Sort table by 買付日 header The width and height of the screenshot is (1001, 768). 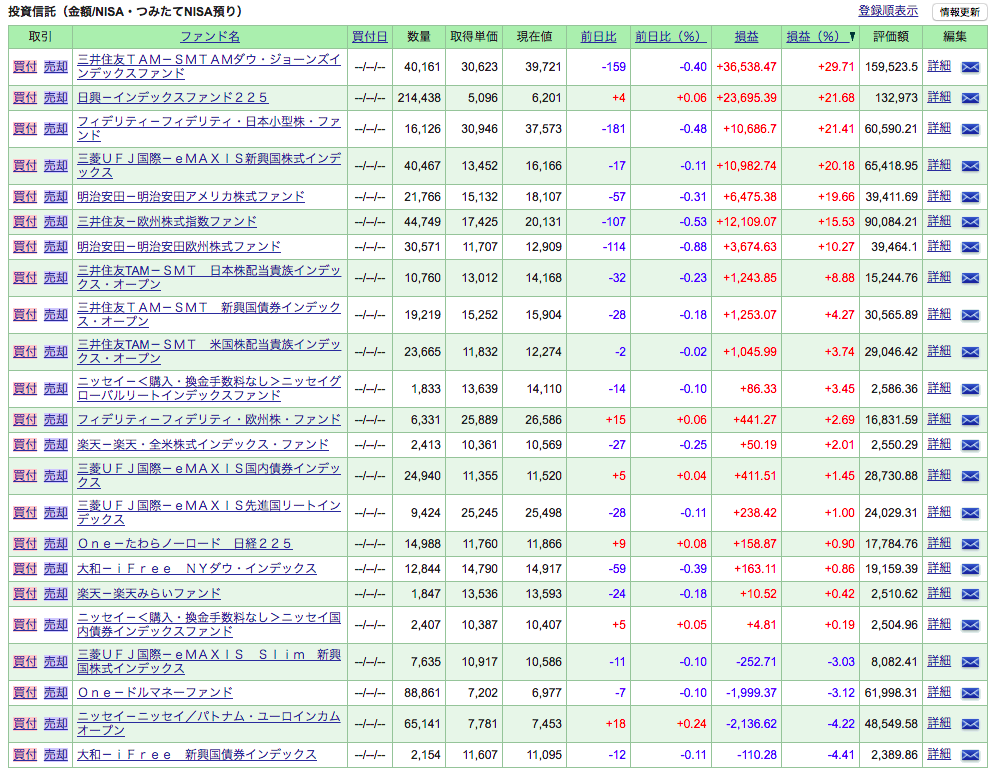[370, 37]
